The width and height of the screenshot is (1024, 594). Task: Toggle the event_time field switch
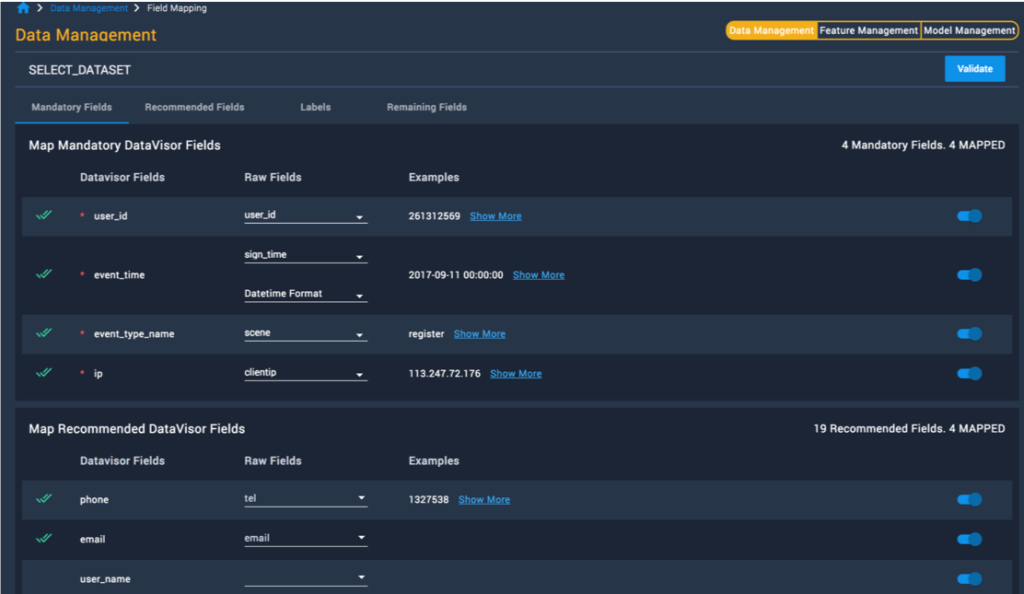coord(969,275)
